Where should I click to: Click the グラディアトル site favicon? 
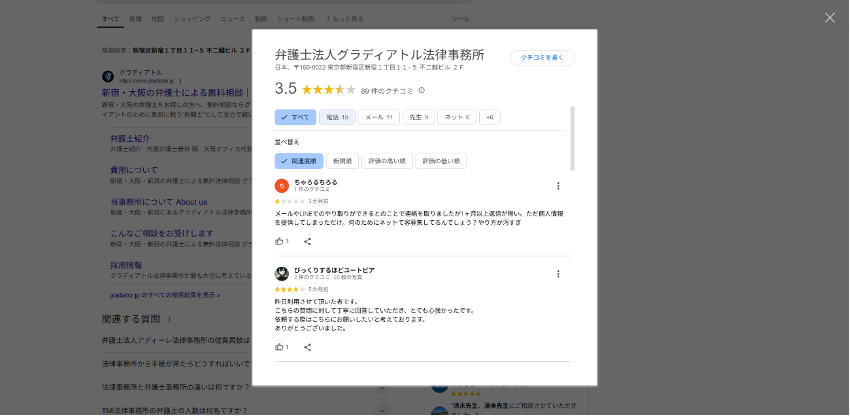tap(108, 76)
